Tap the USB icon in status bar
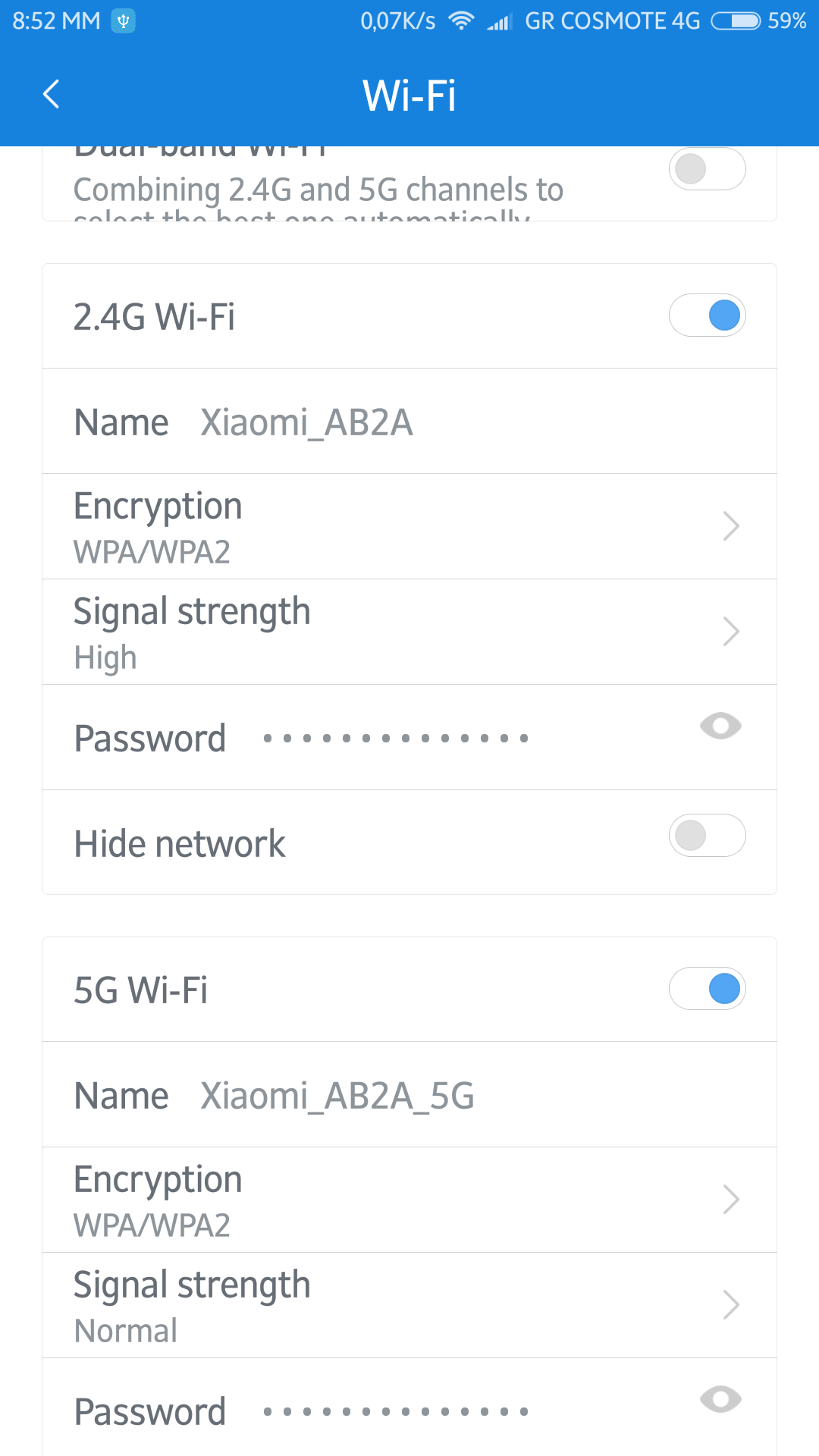Image resolution: width=819 pixels, height=1456 pixels. coord(123,20)
